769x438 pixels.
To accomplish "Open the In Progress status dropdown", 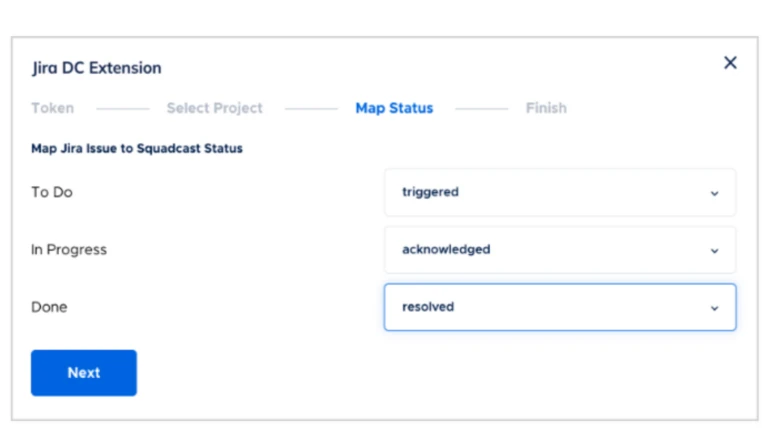I will click(559, 250).
